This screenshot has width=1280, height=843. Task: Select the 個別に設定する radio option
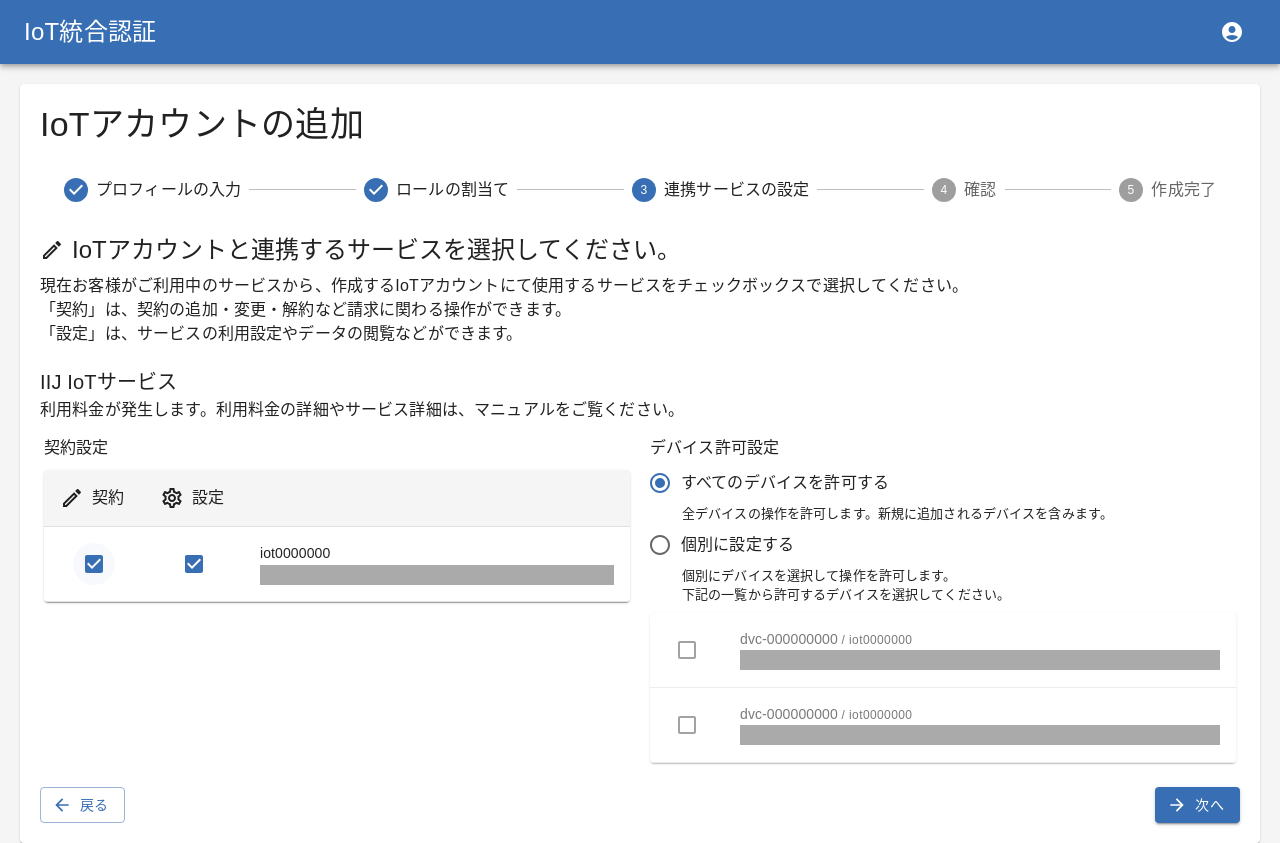pyautogui.click(x=660, y=545)
